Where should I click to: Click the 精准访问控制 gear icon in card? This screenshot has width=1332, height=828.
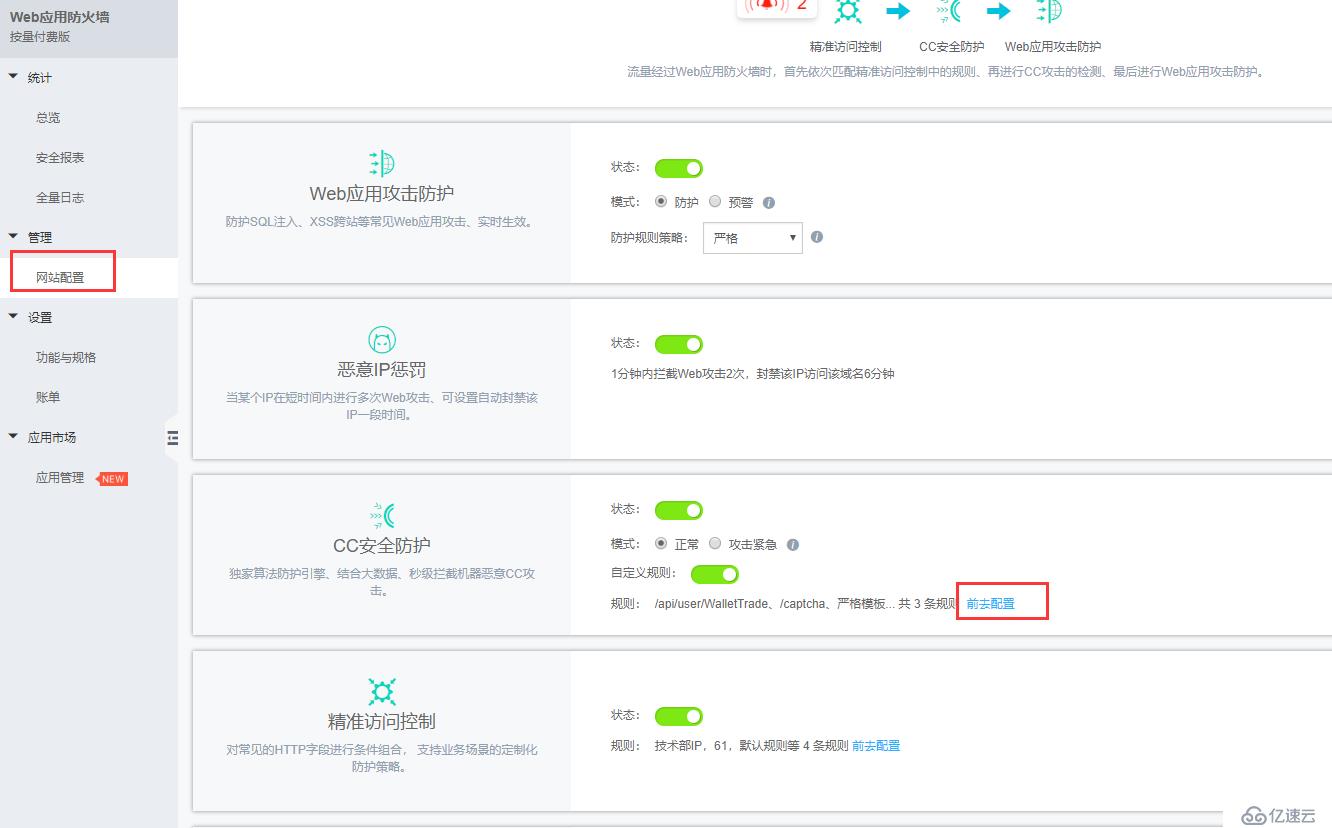(382, 691)
